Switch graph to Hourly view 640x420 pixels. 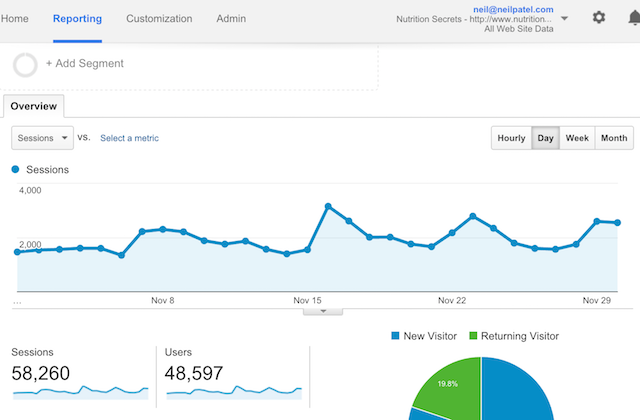[511, 138]
